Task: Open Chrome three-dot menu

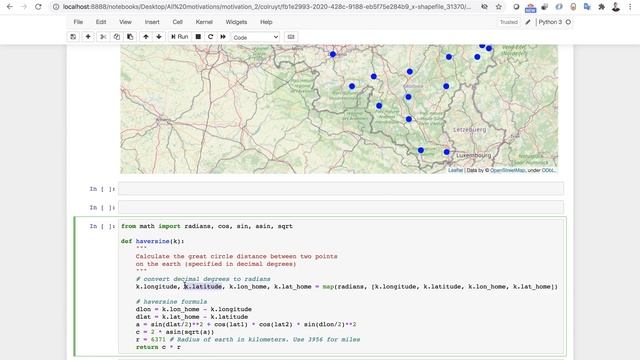Action: pyautogui.click(x=631, y=7)
